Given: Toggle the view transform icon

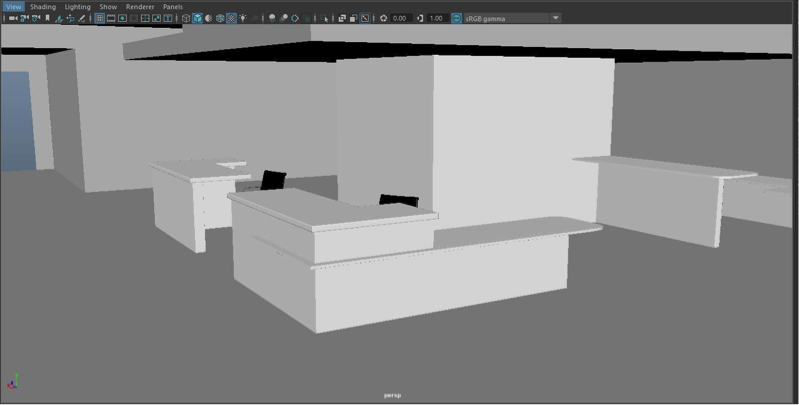Looking at the screenshot, I should click(x=457, y=18).
